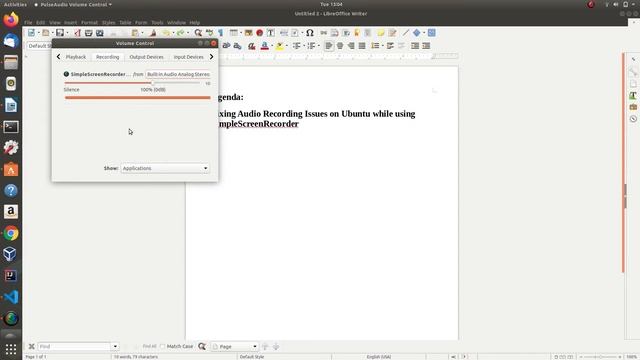
Task: Click the Print icon in Writer toolbar
Action: tap(89, 33)
